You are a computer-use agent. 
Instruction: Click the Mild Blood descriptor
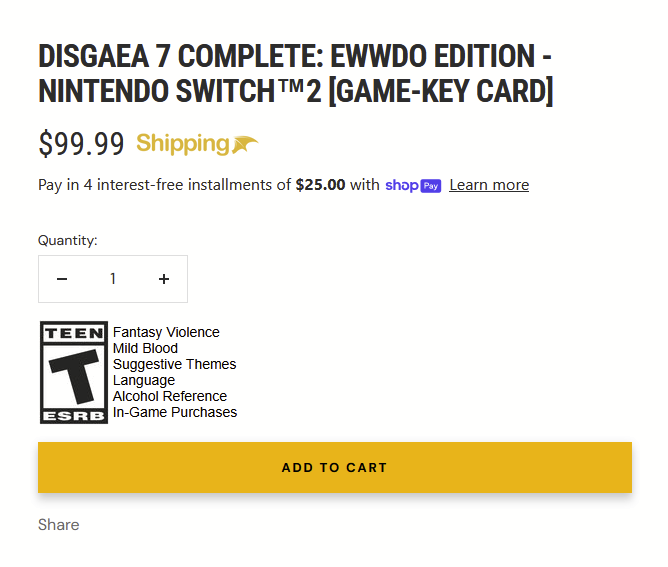tap(145, 348)
